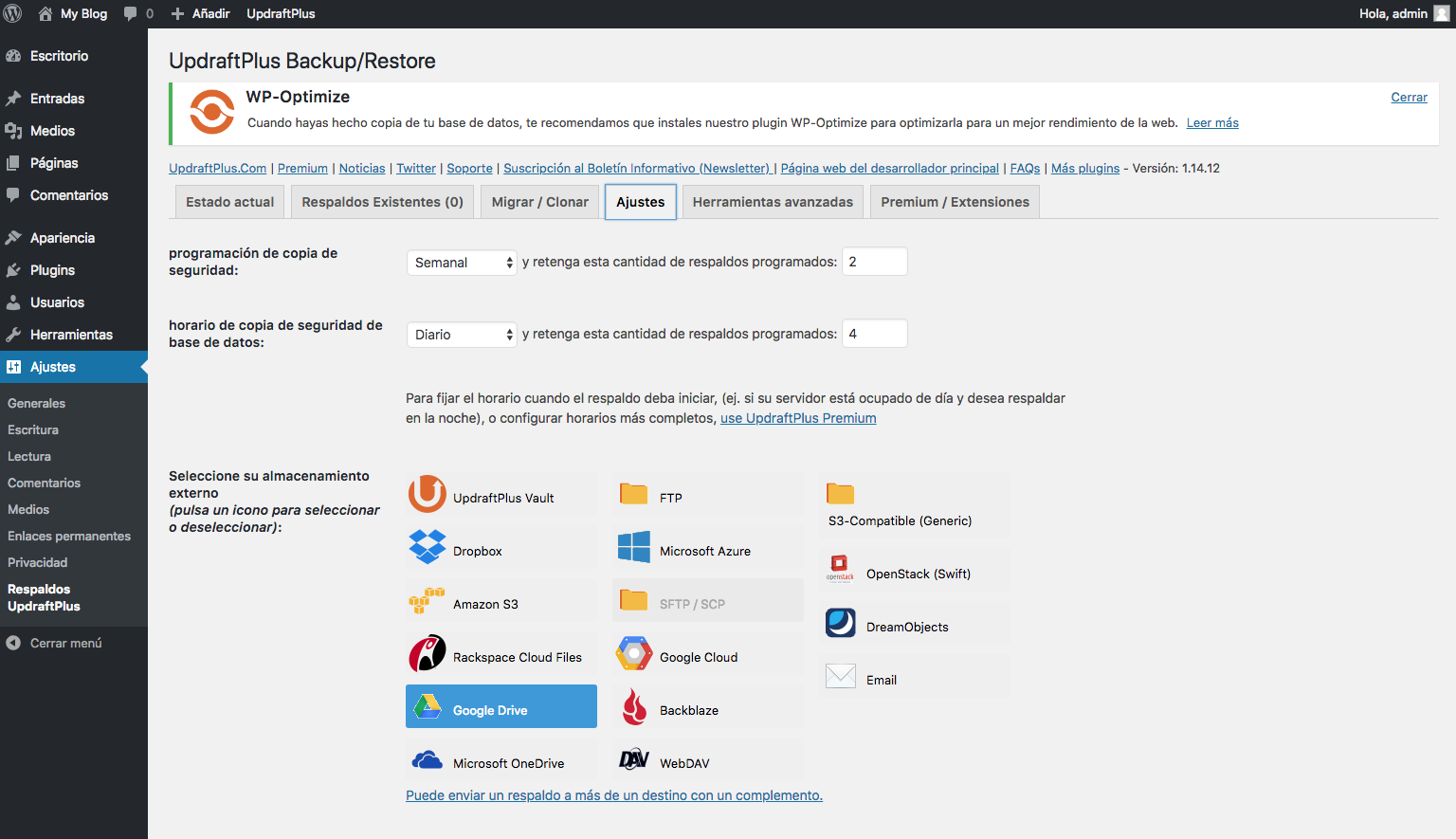The image size is (1456, 839).
Task: Toggle Microsoft OneDrive storage option
Action: 428,762
